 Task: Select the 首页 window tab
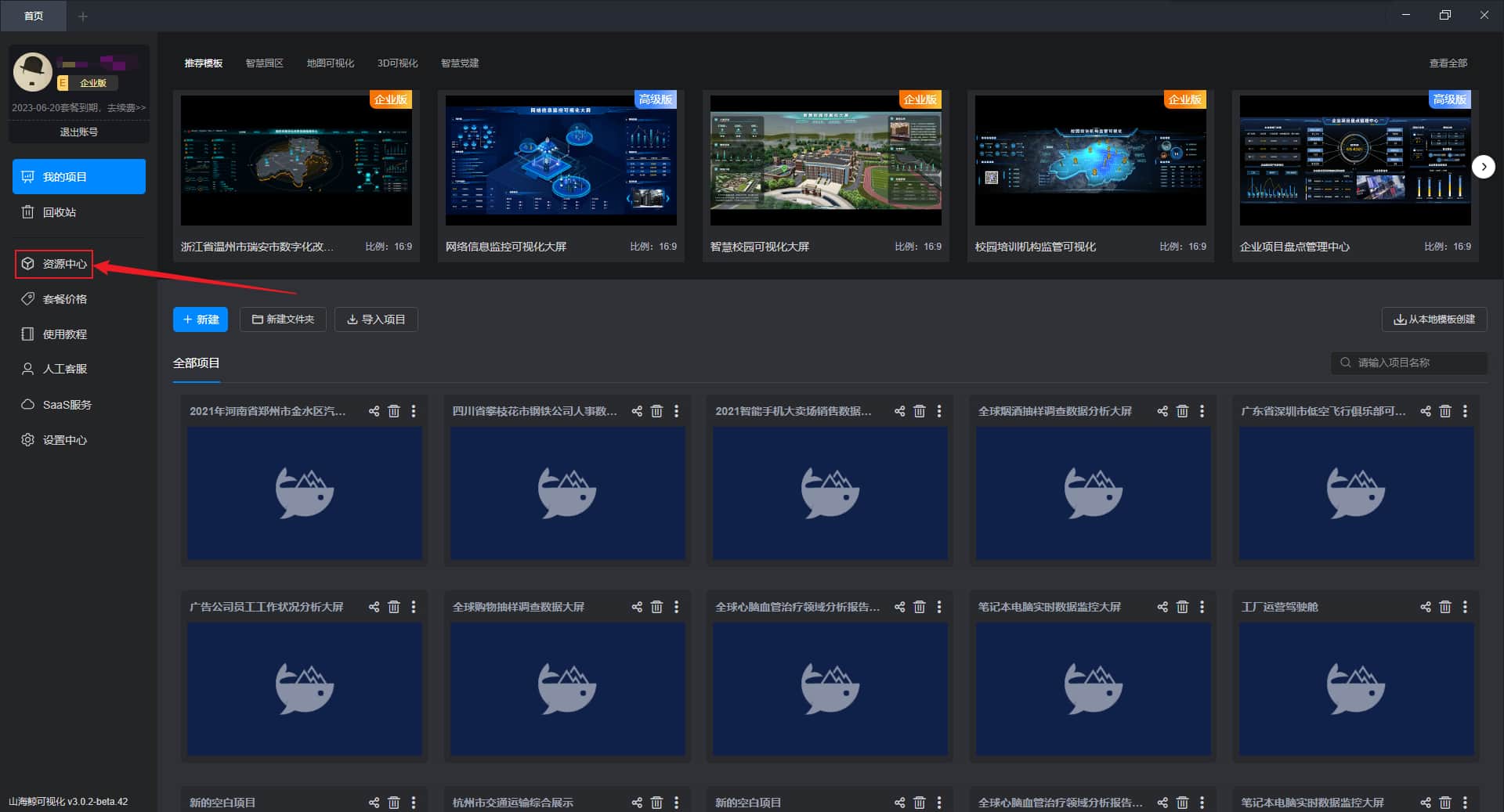click(x=34, y=16)
